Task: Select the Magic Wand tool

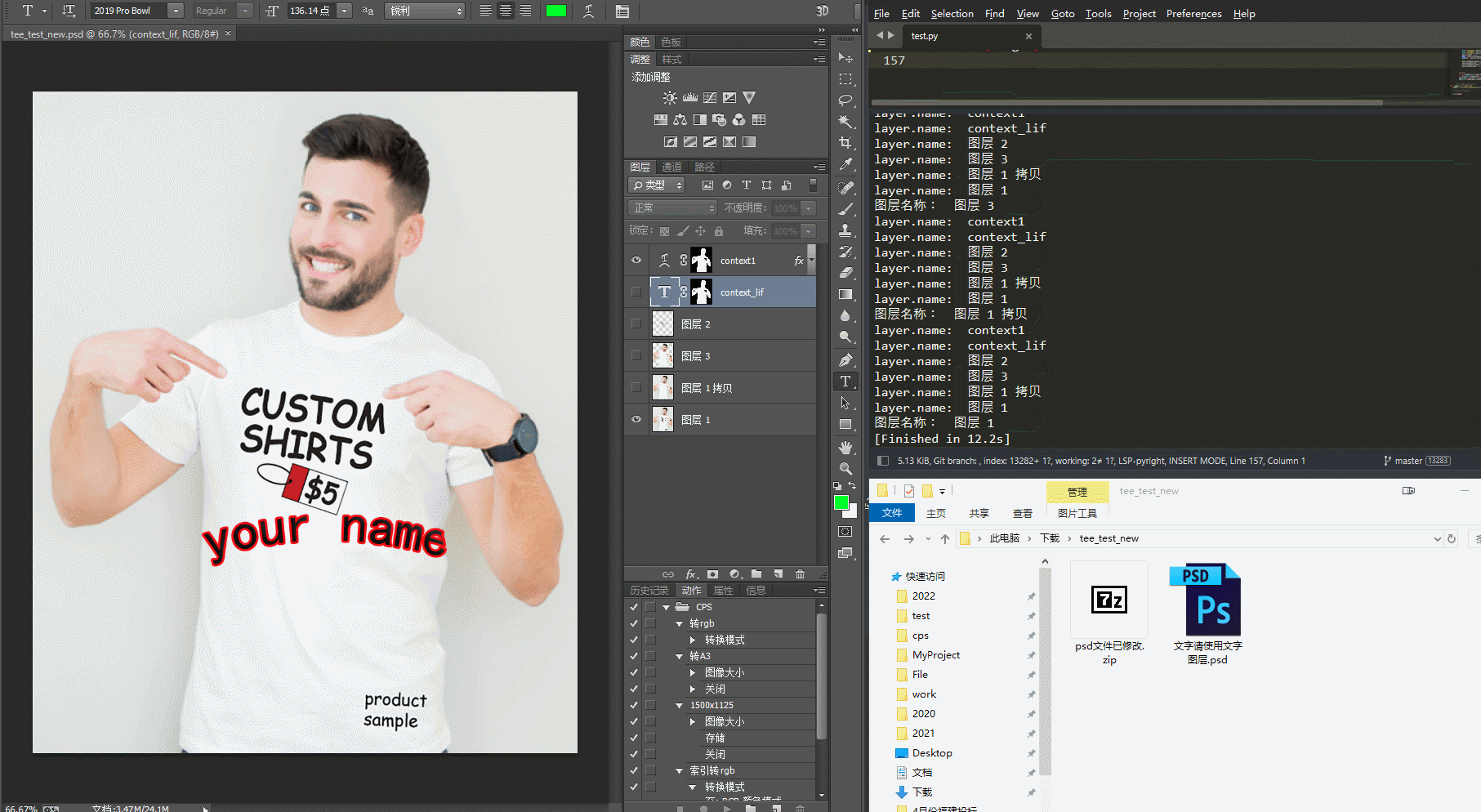Action: (845, 122)
